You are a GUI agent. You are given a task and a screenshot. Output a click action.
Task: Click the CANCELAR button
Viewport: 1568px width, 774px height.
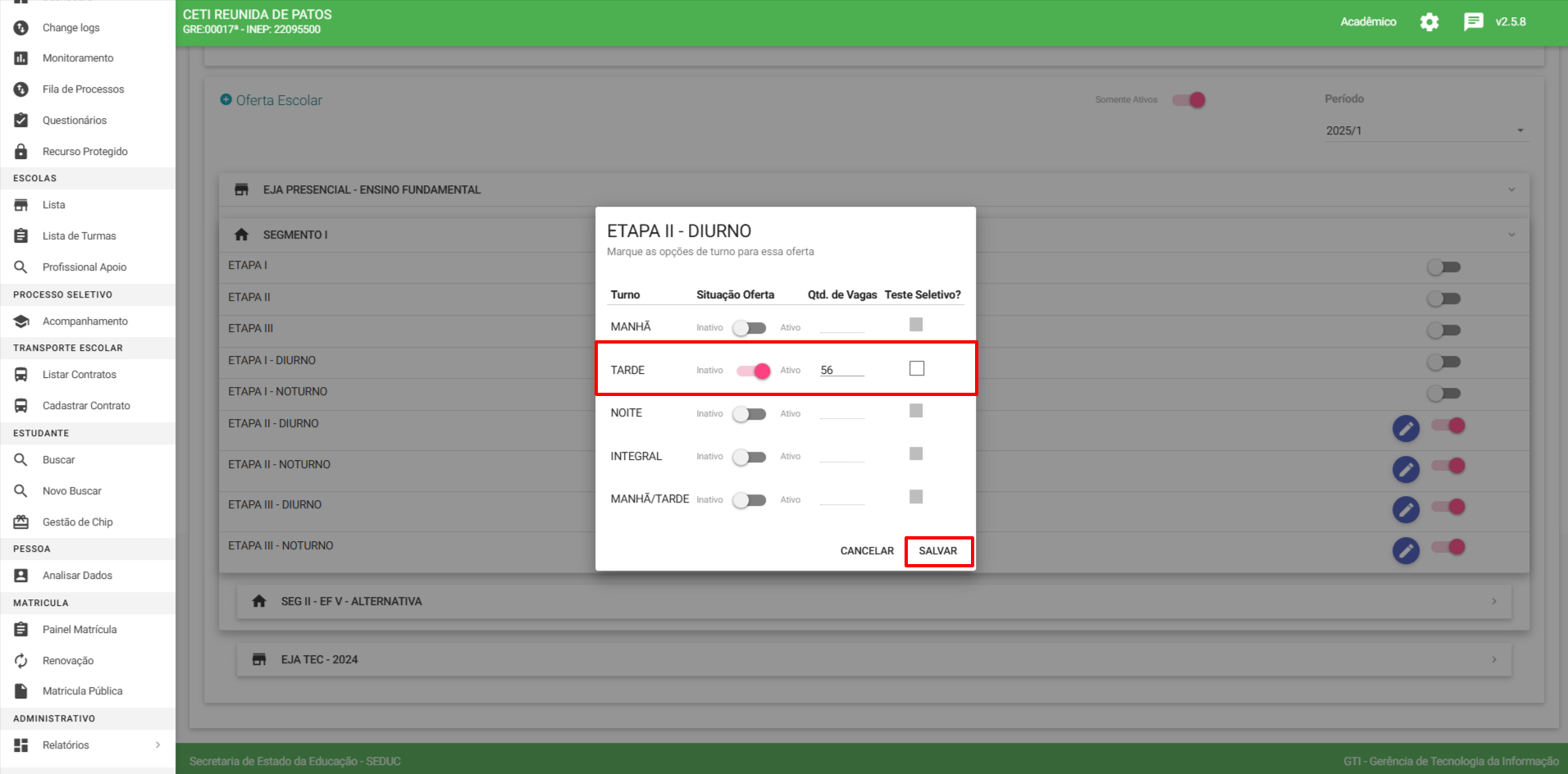(x=867, y=551)
